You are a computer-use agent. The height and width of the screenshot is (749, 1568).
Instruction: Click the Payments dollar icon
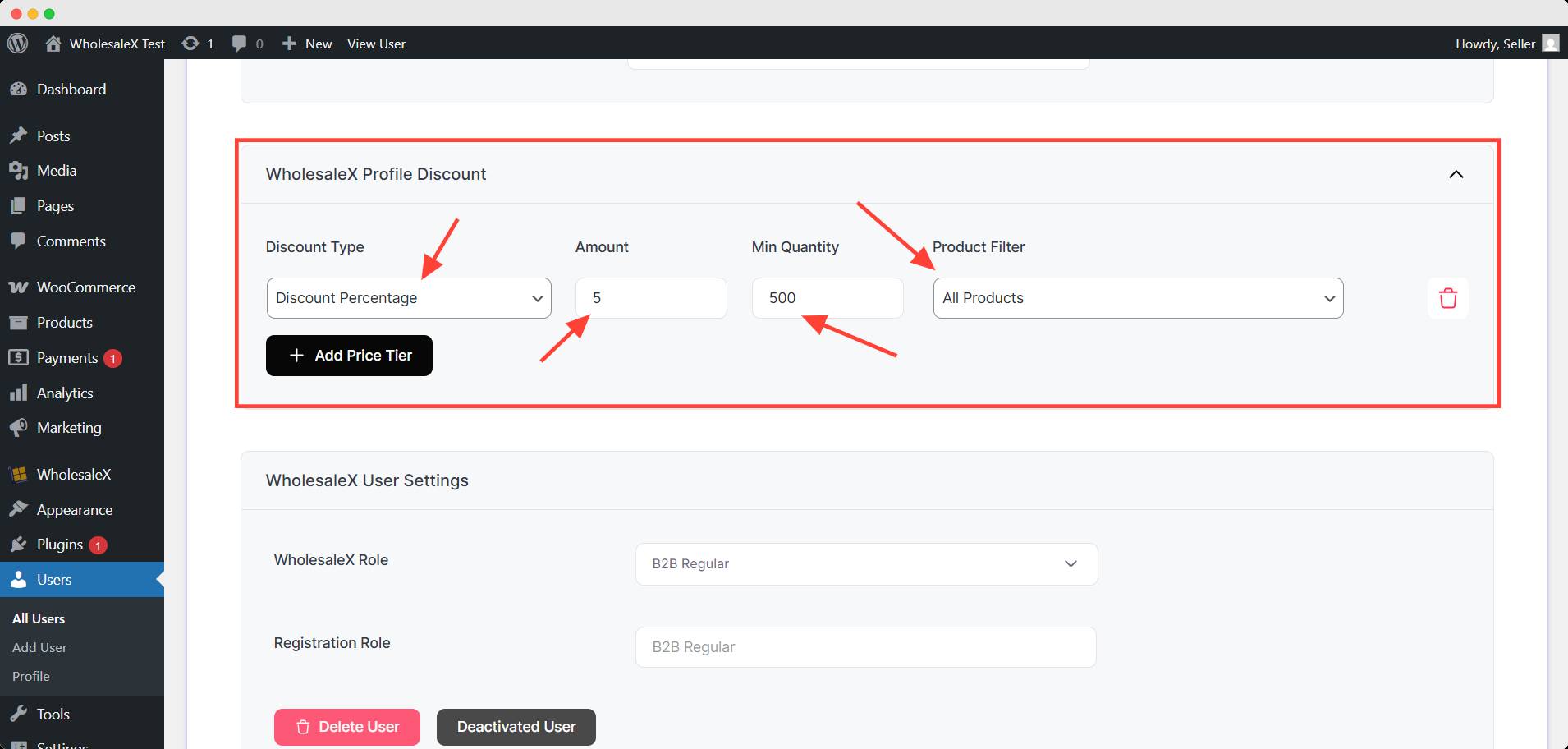19,358
